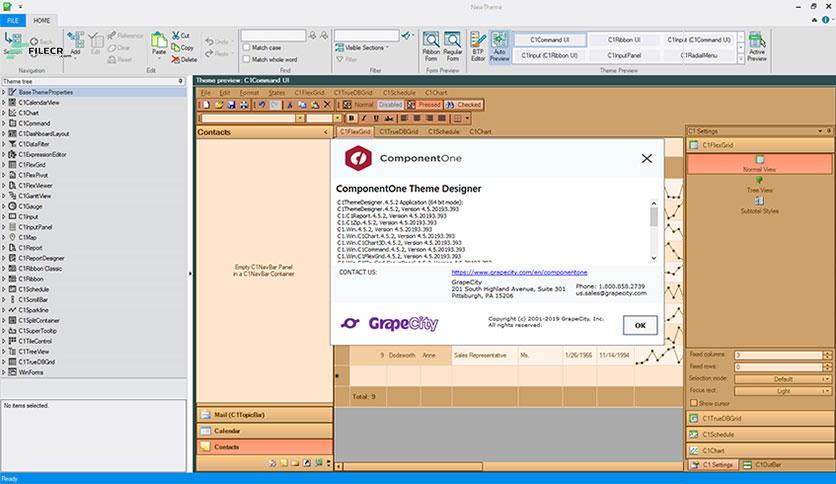Click Save disk icon in preview toolbar
This screenshot has height=484, width=836.
tap(231, 104)
